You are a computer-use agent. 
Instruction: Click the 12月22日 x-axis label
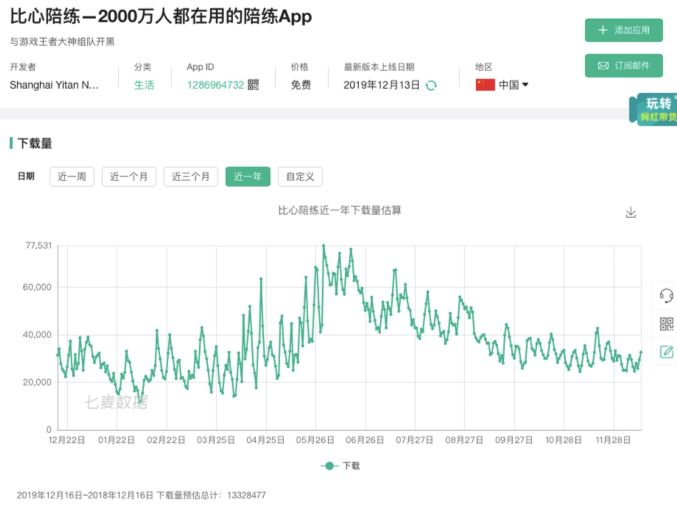coord(66,440)
